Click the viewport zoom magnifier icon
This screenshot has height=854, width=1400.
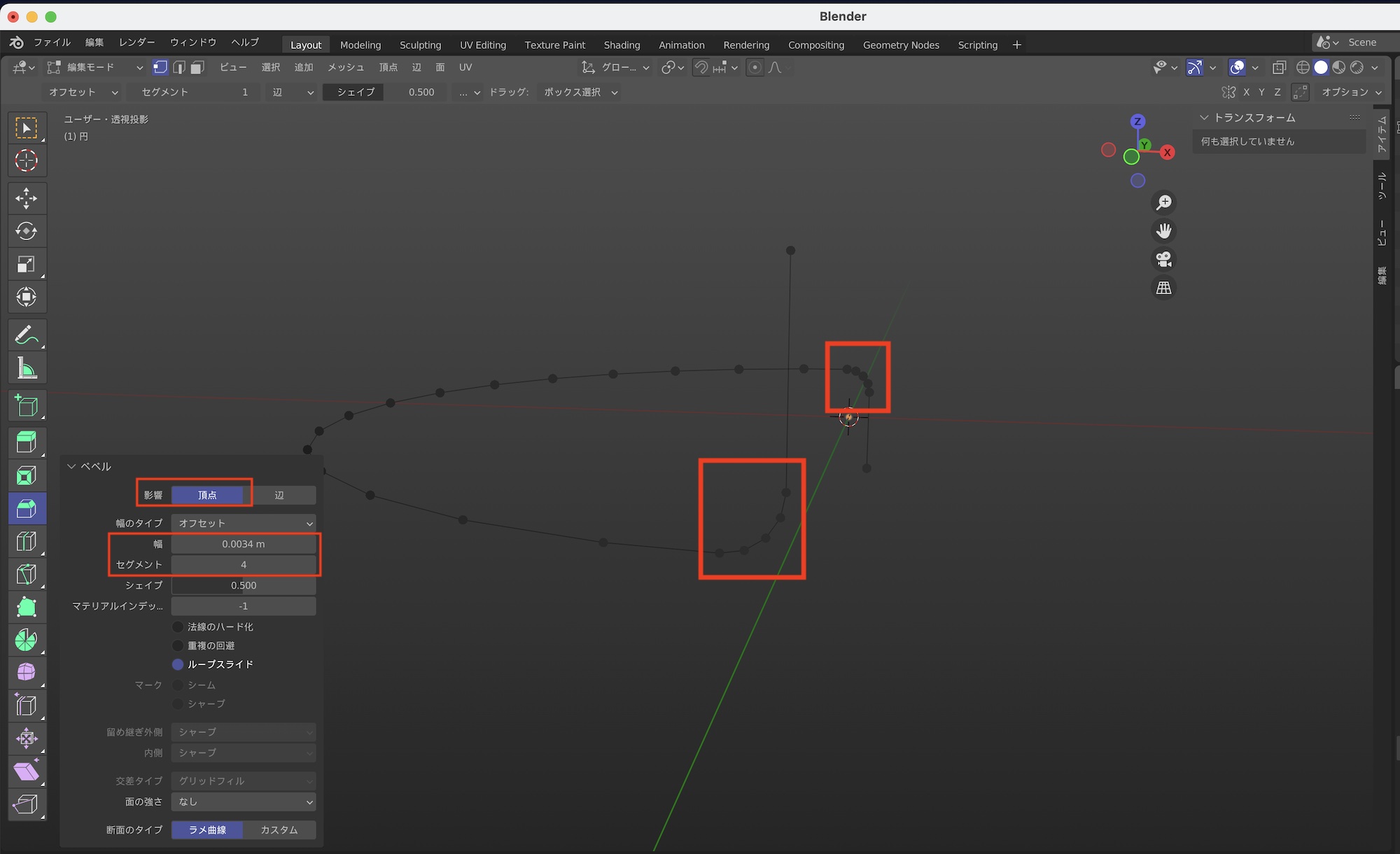1163,203
